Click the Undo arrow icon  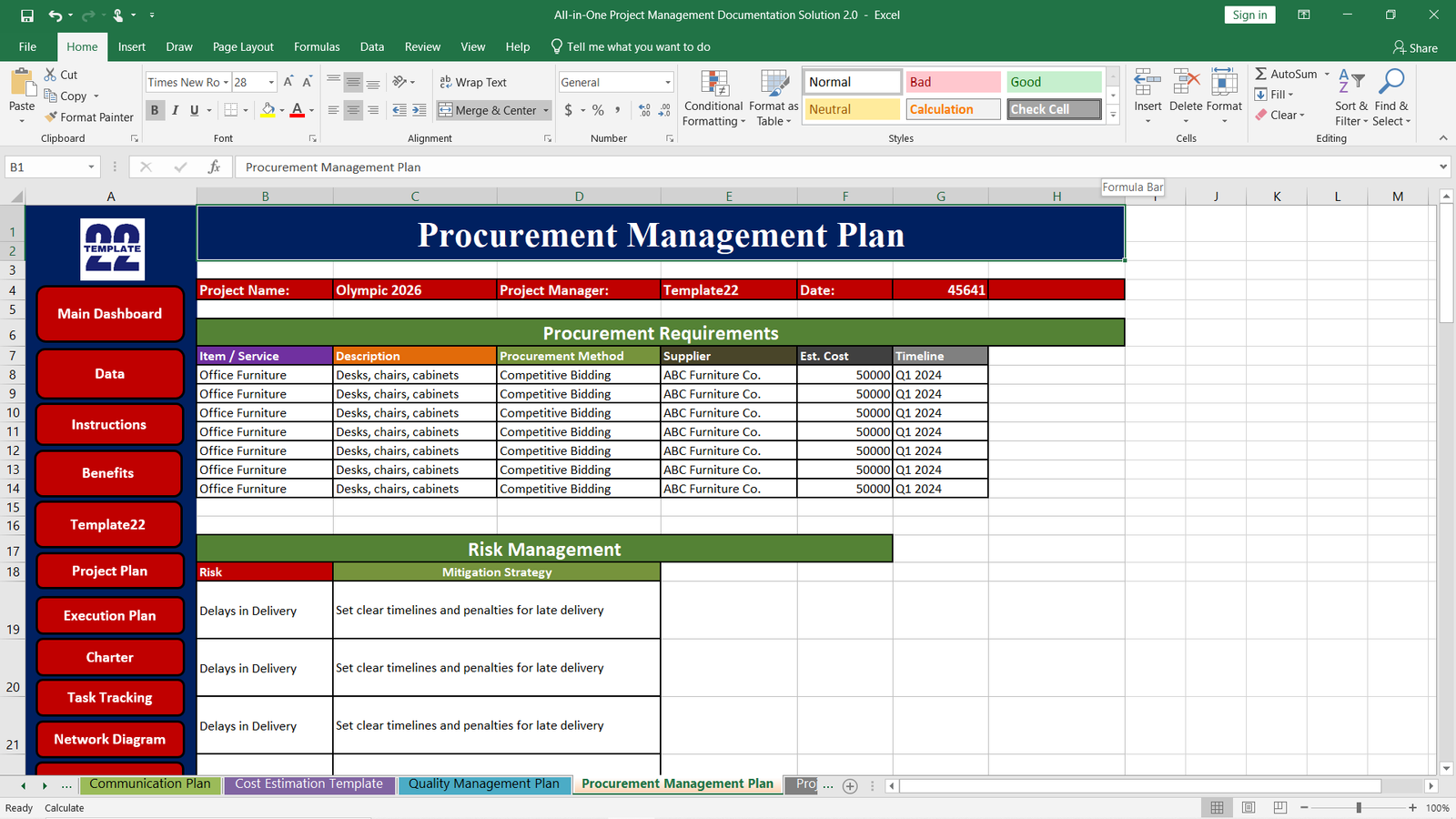point(56,15)
